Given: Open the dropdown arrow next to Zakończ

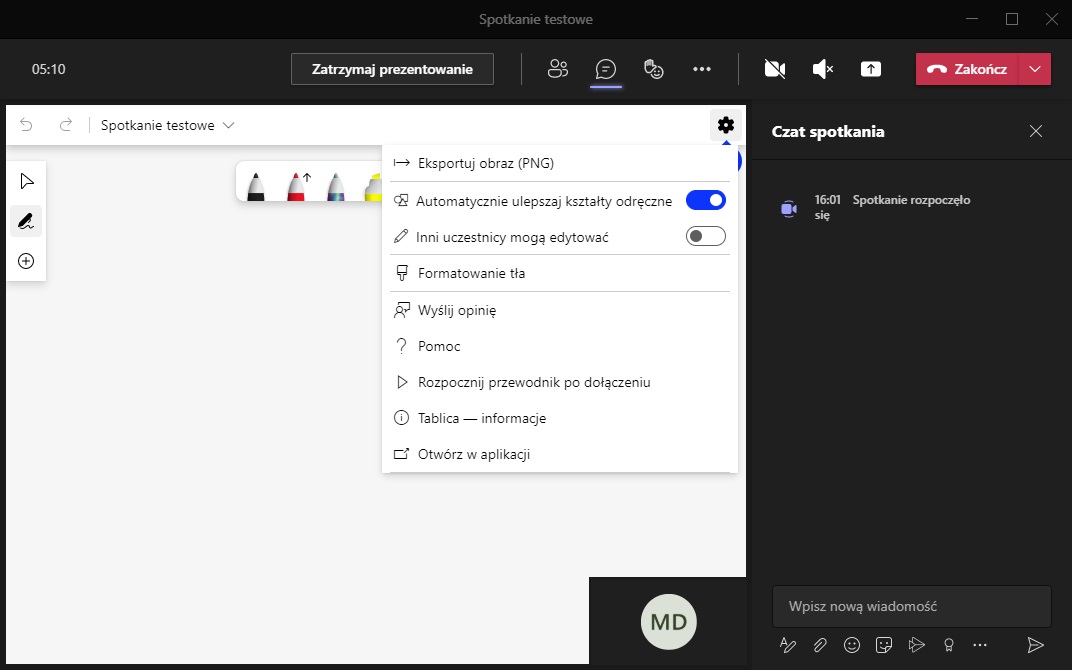Looking at the screenshot, I should click(x=1035, y=69).
